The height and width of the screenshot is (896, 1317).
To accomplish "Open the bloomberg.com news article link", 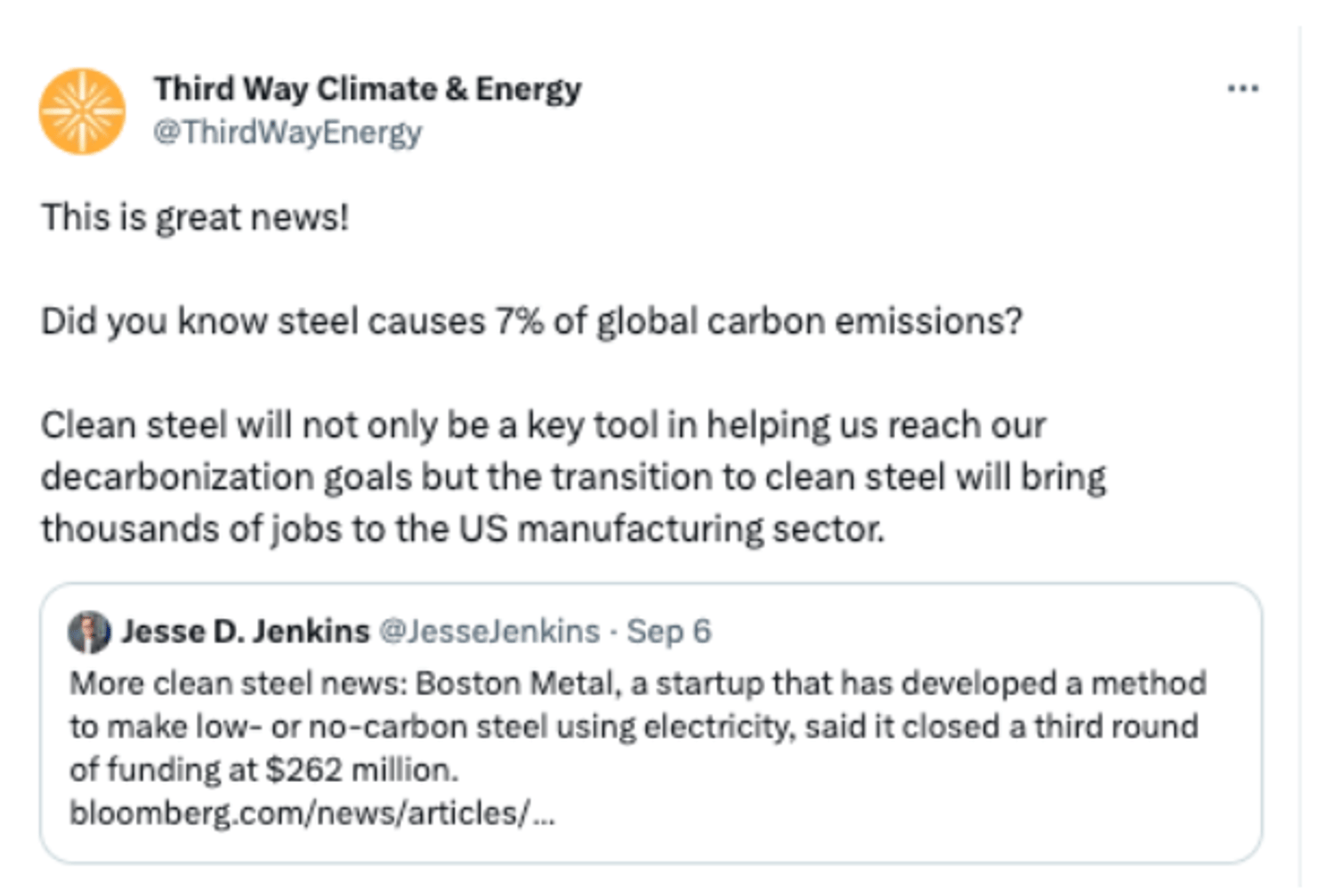I will click(311, 813).
